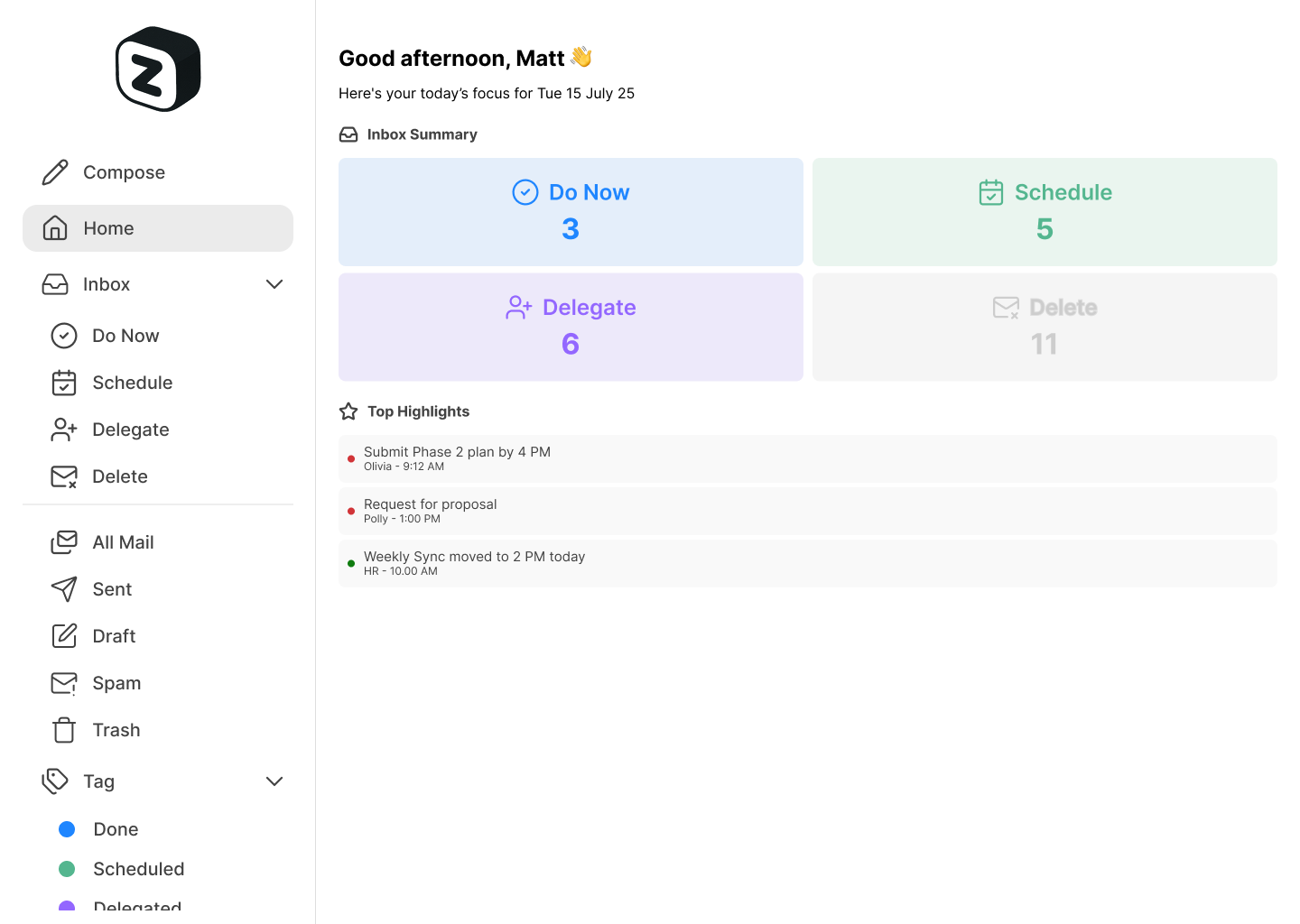Open the Delete envelope icon in sidebar
The width and height of the screenshot is (1300, 924).
pyautogui.click(x=64, y=476)
